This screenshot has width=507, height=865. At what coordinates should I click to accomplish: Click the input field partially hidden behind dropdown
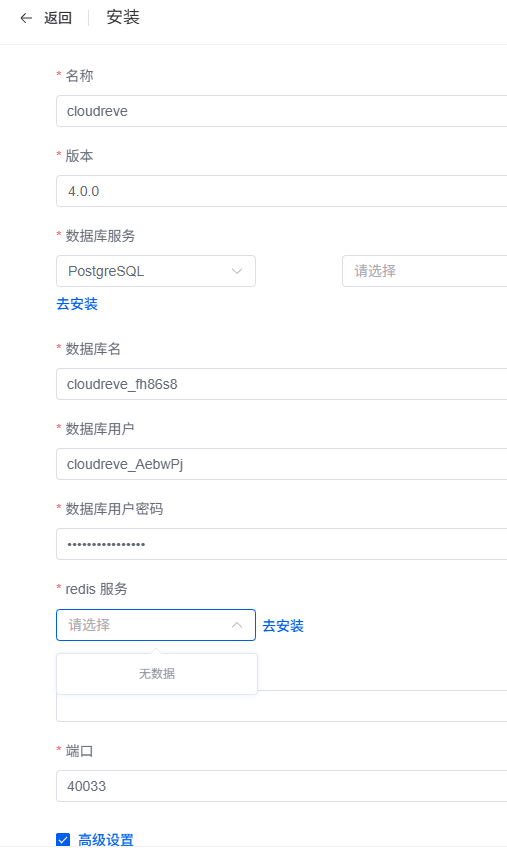[382, 706]
